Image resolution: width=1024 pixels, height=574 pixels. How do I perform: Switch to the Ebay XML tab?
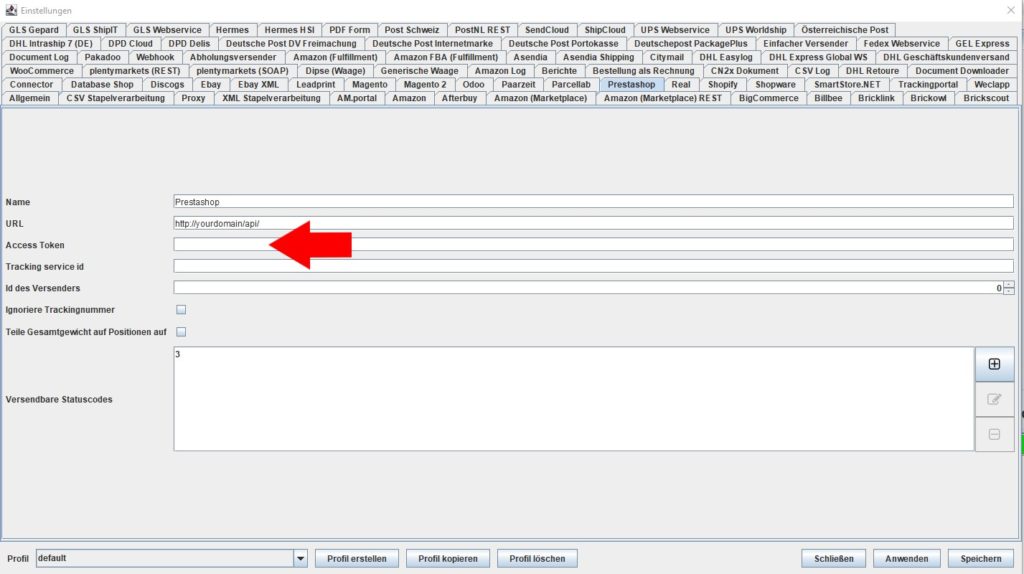click(x=258, y=84)
